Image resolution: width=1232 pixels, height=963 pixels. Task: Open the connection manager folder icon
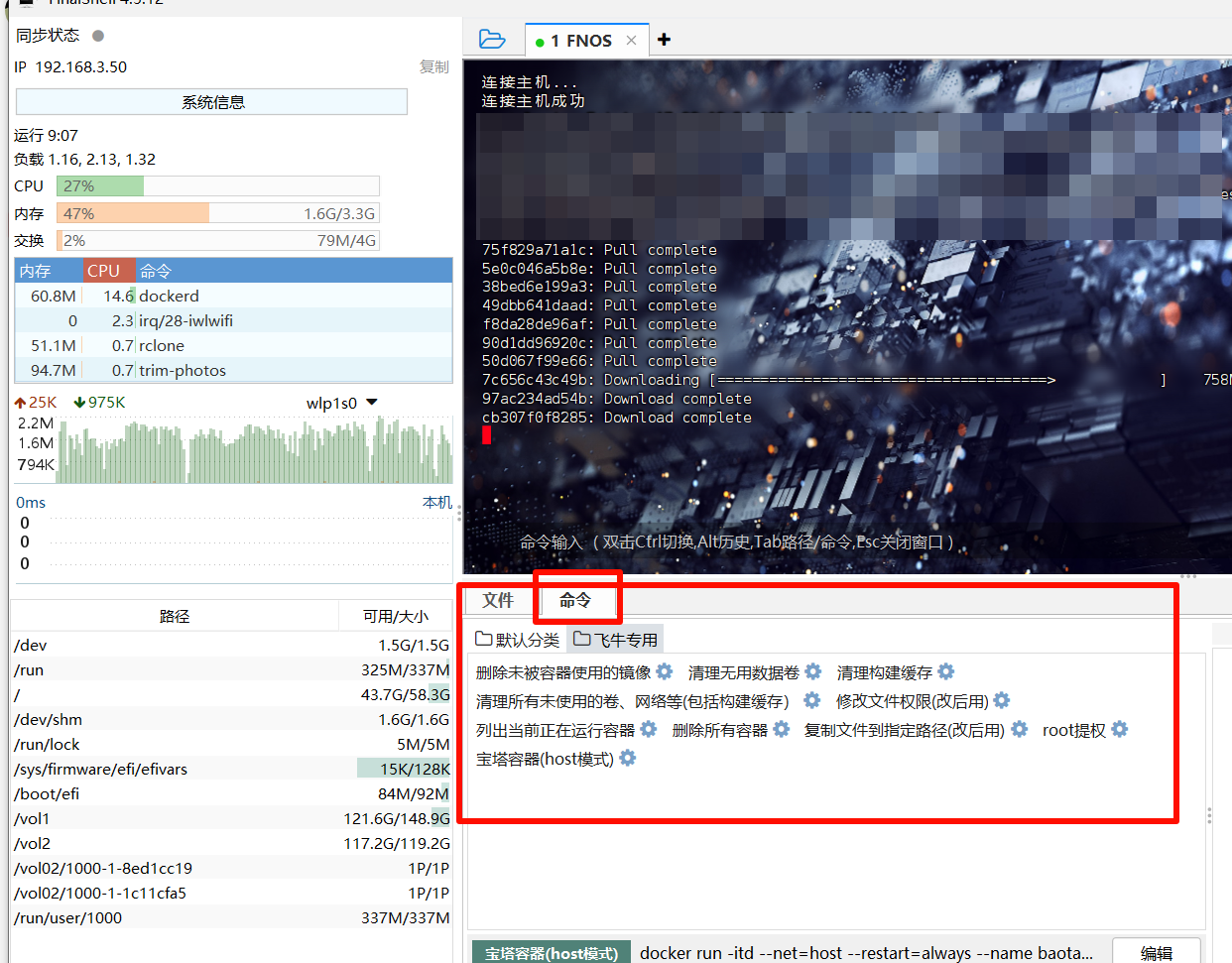(x=492, y=39)
